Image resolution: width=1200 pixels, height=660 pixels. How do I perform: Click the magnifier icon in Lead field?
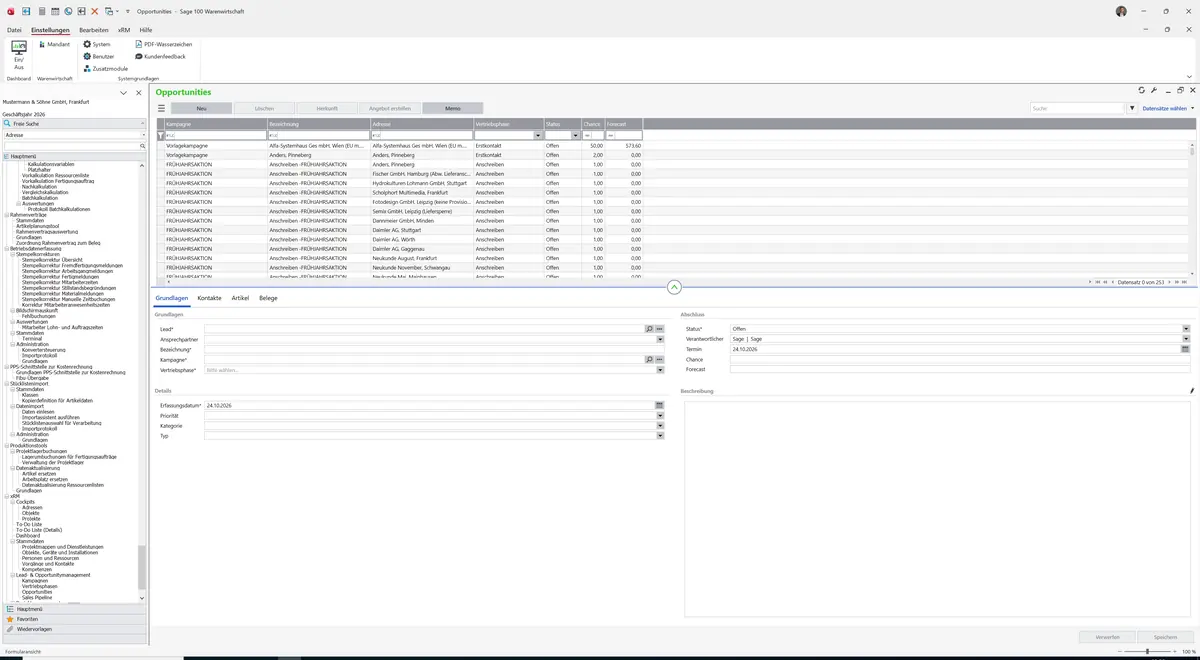click(649, 328)
